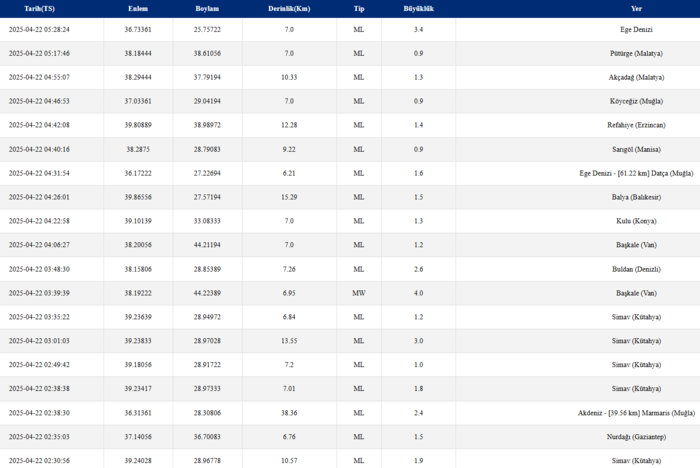The width and height of the screenshot is (700, 468).
Task: Click magnitude value 4.0
Action: pyautogui.click(x=418, y=293)
